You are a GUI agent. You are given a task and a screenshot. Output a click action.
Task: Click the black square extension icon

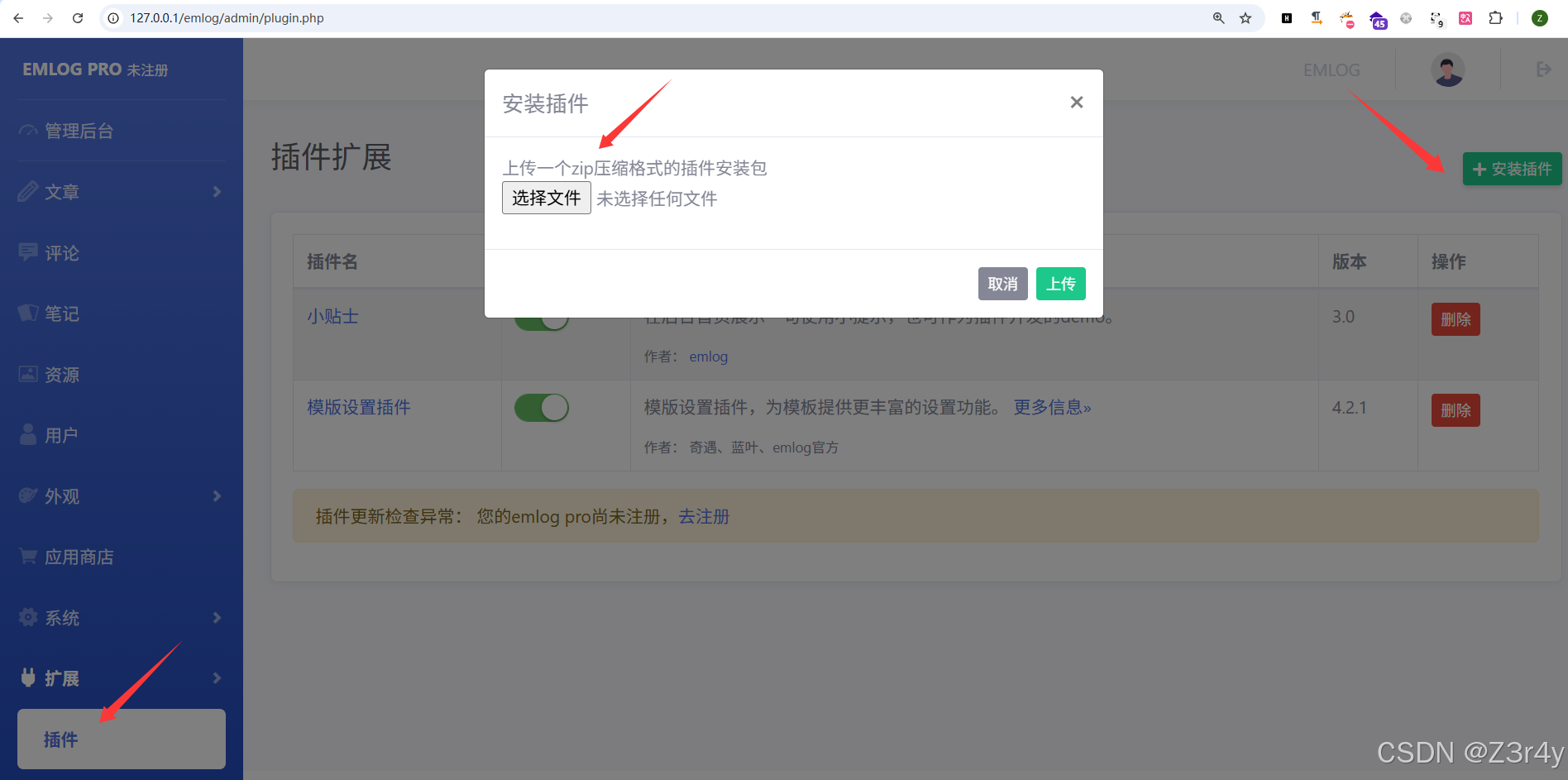click(x=1287, y=18)
